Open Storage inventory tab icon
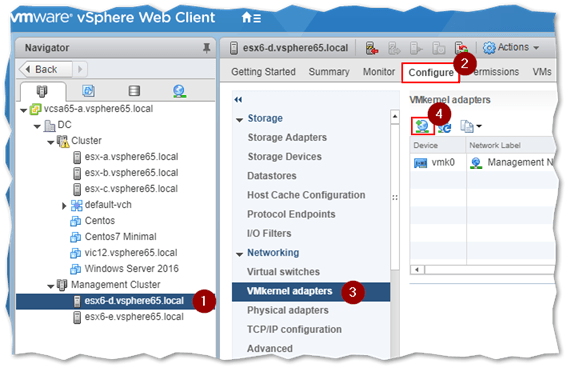The height and width of the screenshot is (368, 567). (134, 91)
